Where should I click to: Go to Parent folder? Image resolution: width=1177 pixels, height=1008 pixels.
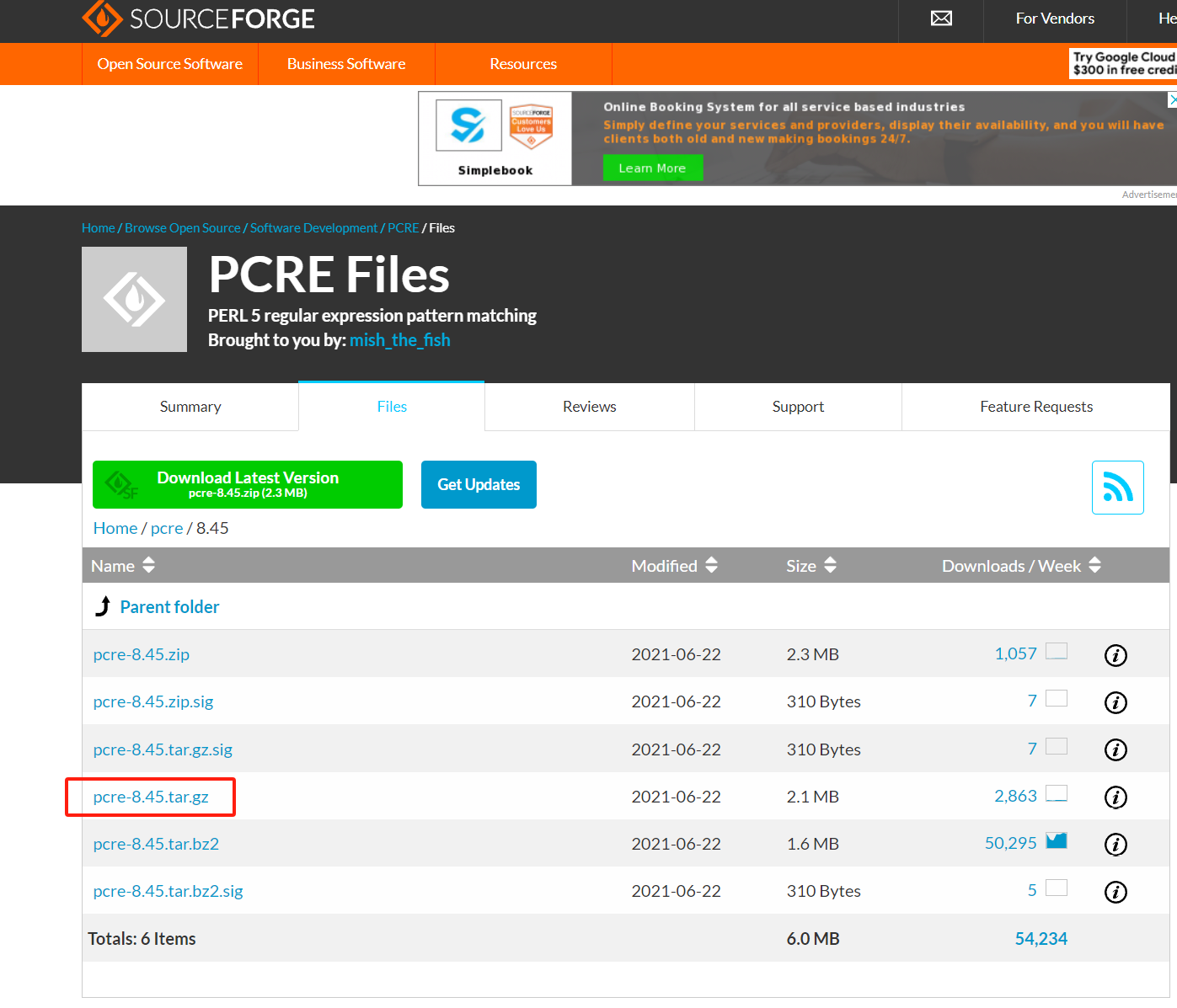(169, 607)
